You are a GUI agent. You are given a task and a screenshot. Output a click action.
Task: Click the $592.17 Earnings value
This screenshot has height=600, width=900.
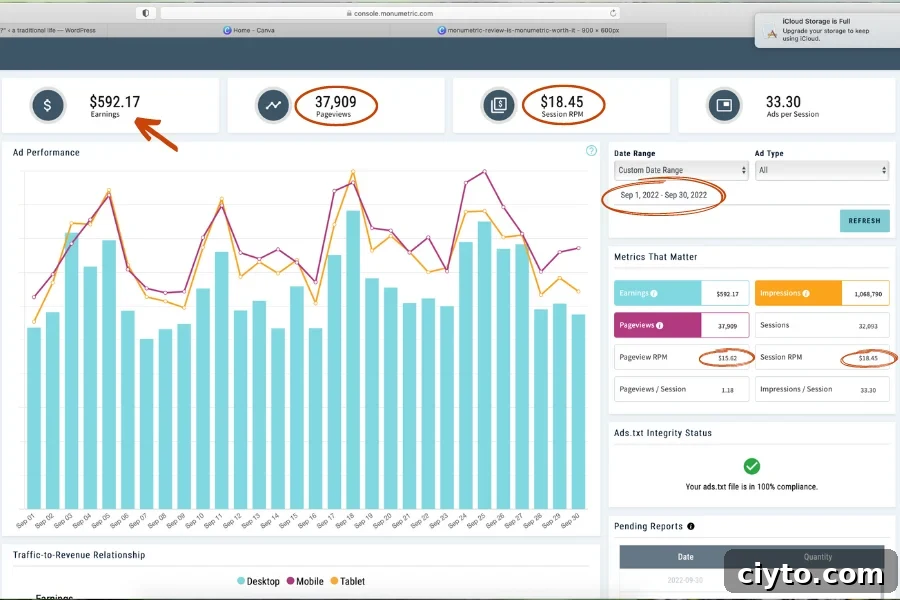(115, 102)
